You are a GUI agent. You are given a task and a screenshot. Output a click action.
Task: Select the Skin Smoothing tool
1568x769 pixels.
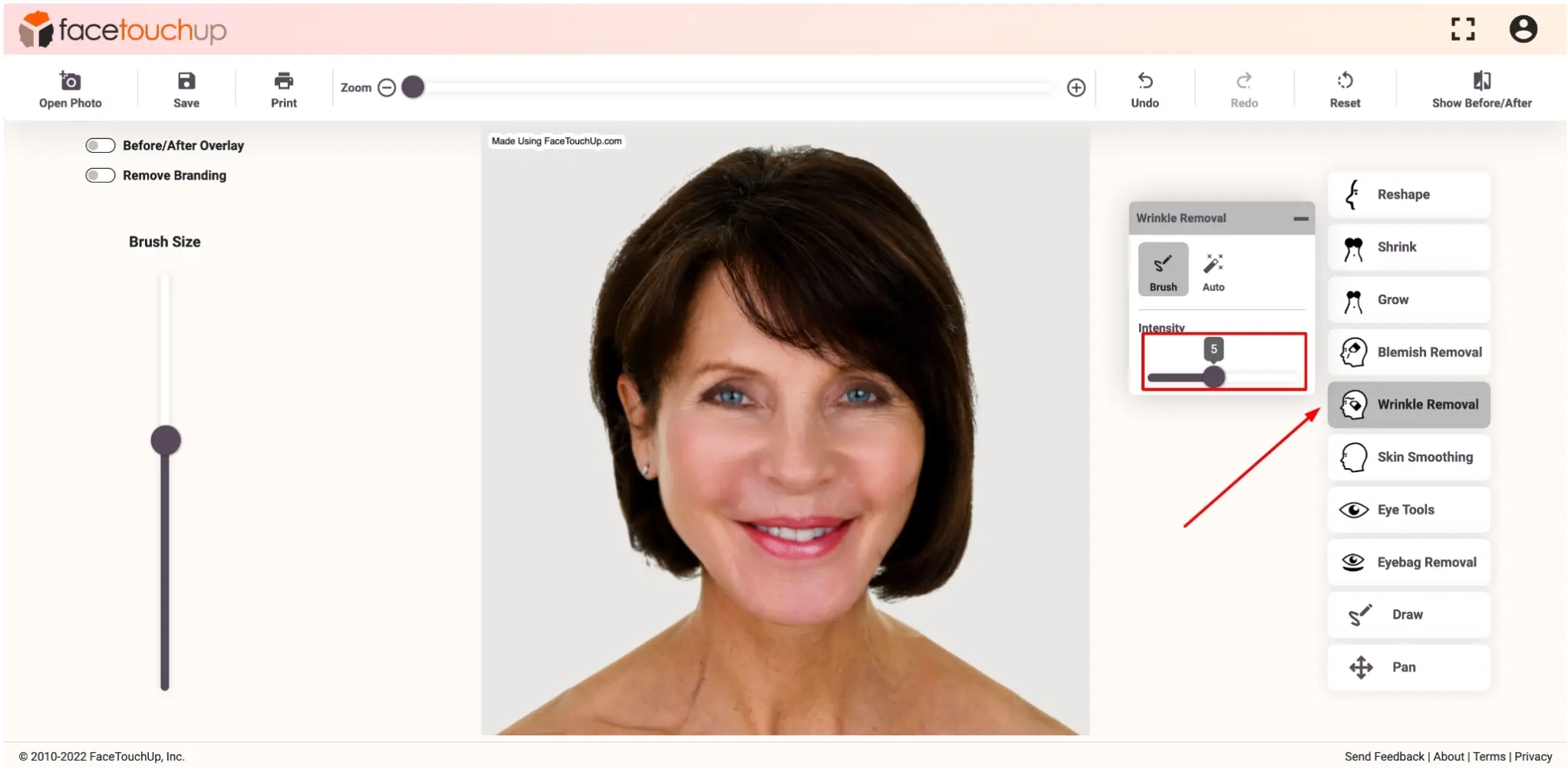click(x=1408, y=457)
